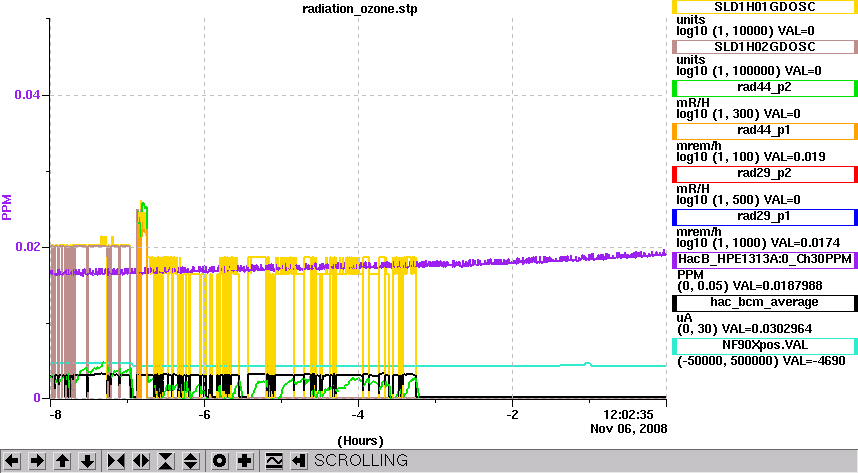Viewport: 858px width, 473px height.
Task: Select the rad44_p1 curve legend
Action: point(764,131)
